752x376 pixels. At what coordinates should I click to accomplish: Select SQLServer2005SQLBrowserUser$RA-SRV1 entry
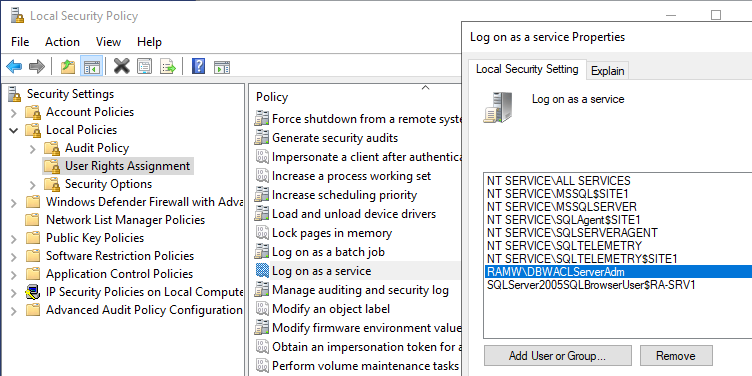pyautogui.click(x=591, y=285)
